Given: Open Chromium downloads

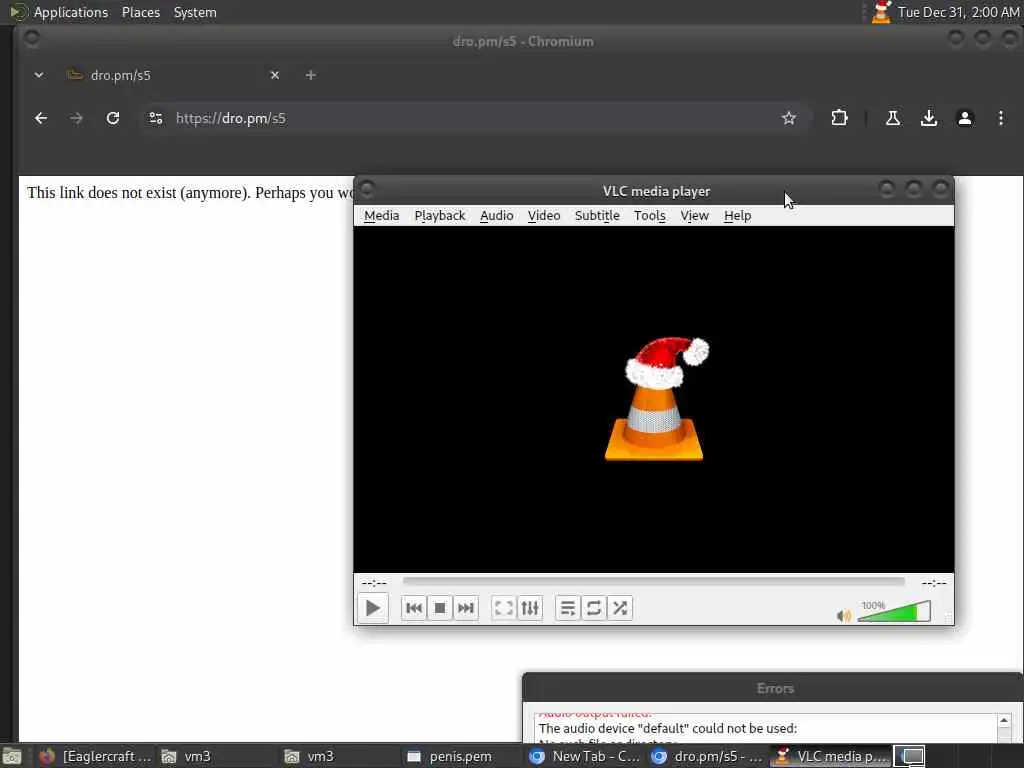Looking at the screenshot, I should pos(929,118).
